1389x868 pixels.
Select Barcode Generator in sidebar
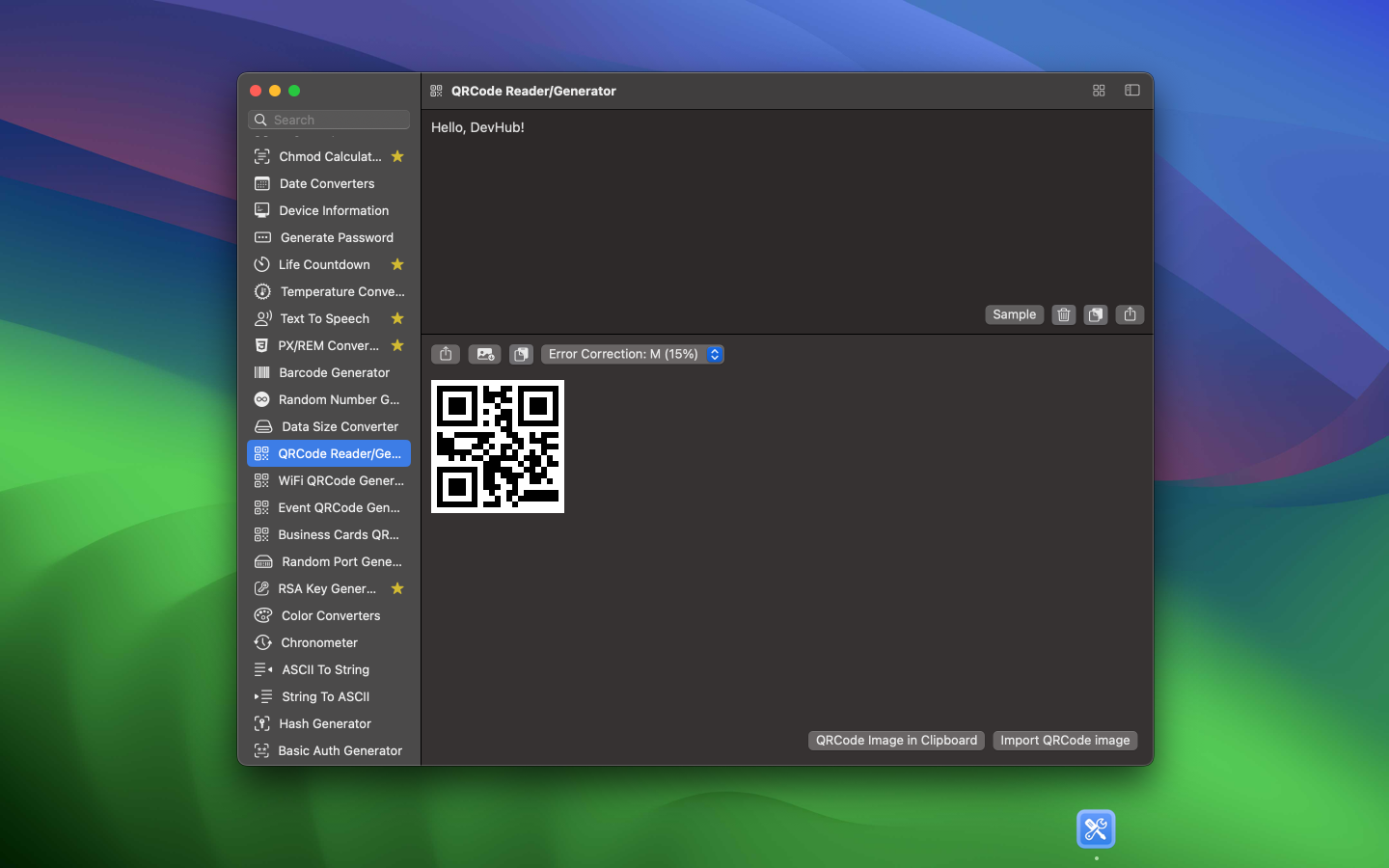point(329,372)
